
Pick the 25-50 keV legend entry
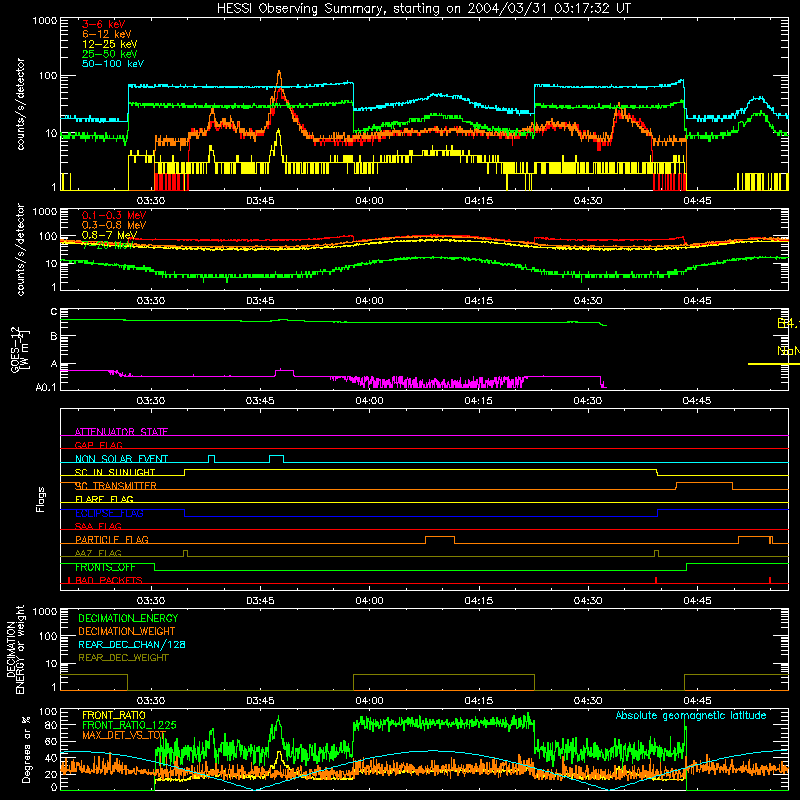tap(109, 54)
